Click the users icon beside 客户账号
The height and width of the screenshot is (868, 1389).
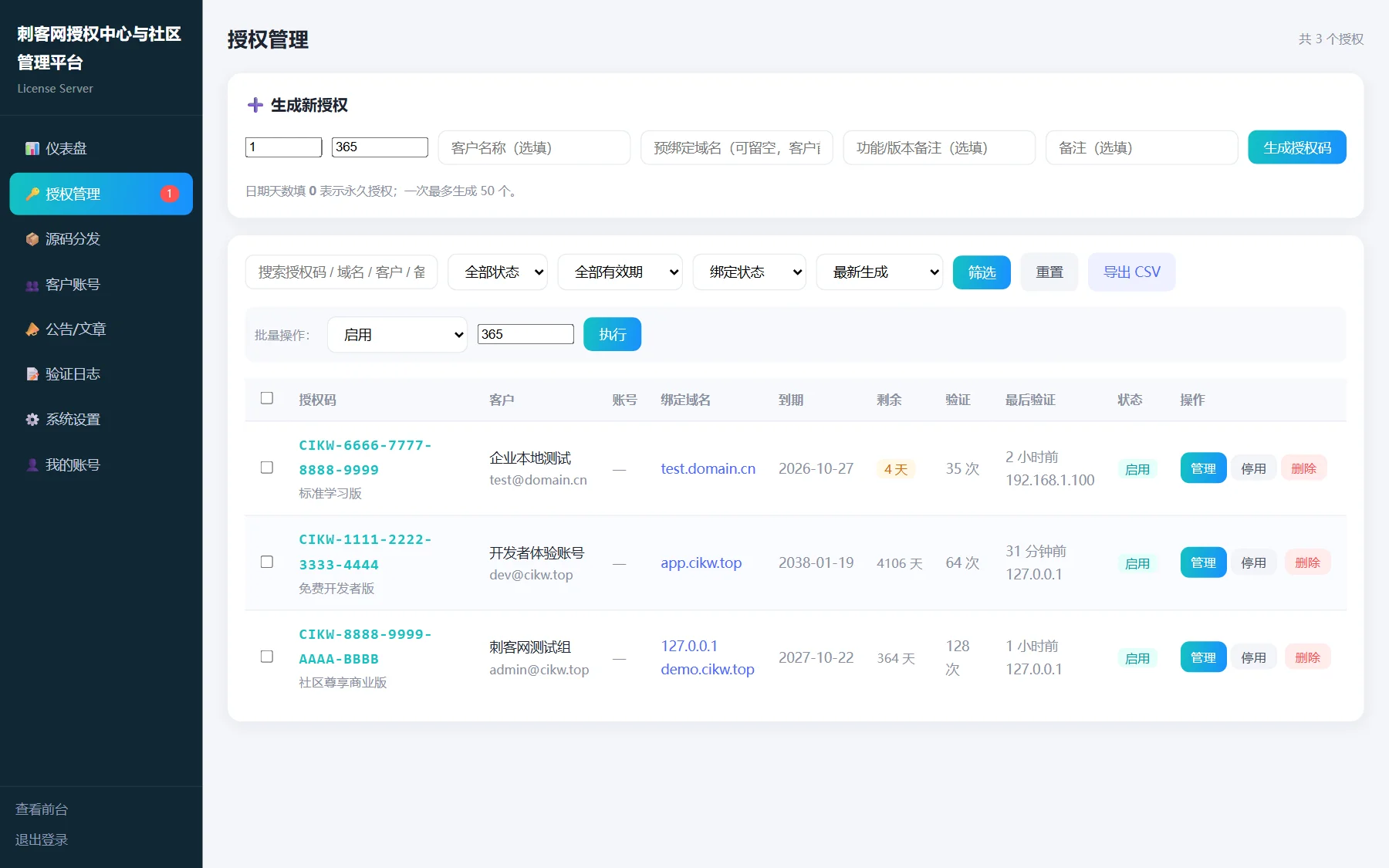coord(32,285)
